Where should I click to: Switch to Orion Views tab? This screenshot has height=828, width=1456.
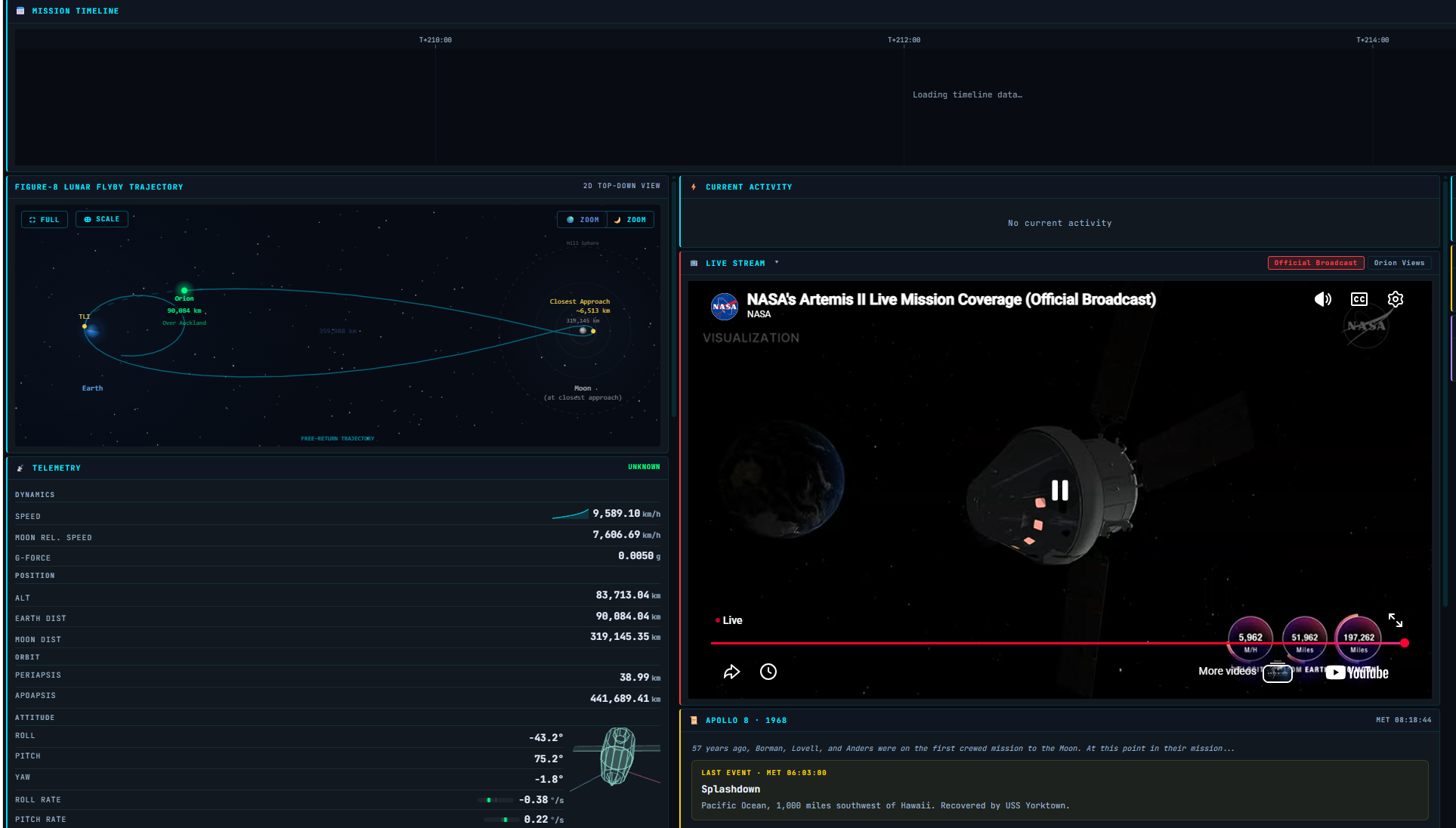click(1399, 263)
